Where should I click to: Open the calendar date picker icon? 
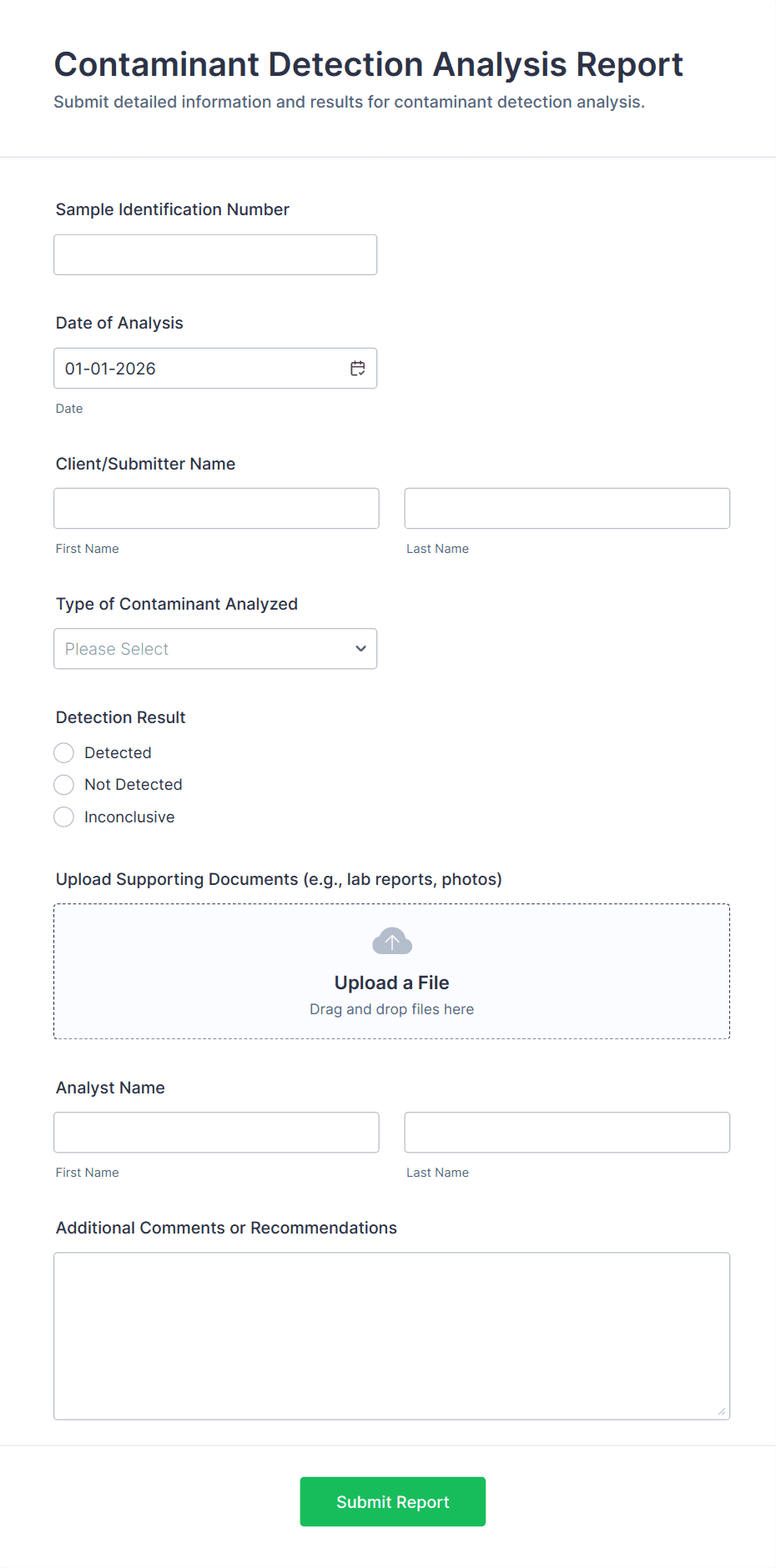point(358,369)
